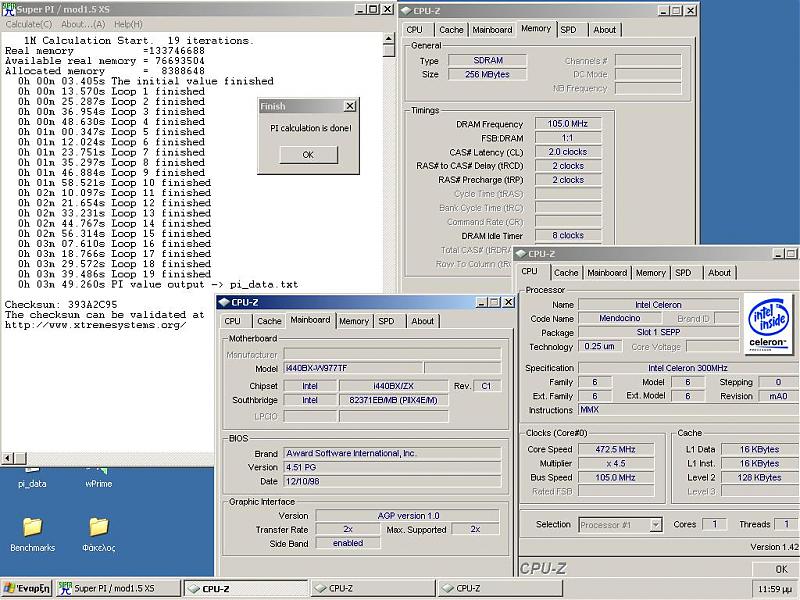Viewport: 800px width, 600px height.
Task: Click the motherboard Model field i440BX-W977TF
Action: pos(353,368)
